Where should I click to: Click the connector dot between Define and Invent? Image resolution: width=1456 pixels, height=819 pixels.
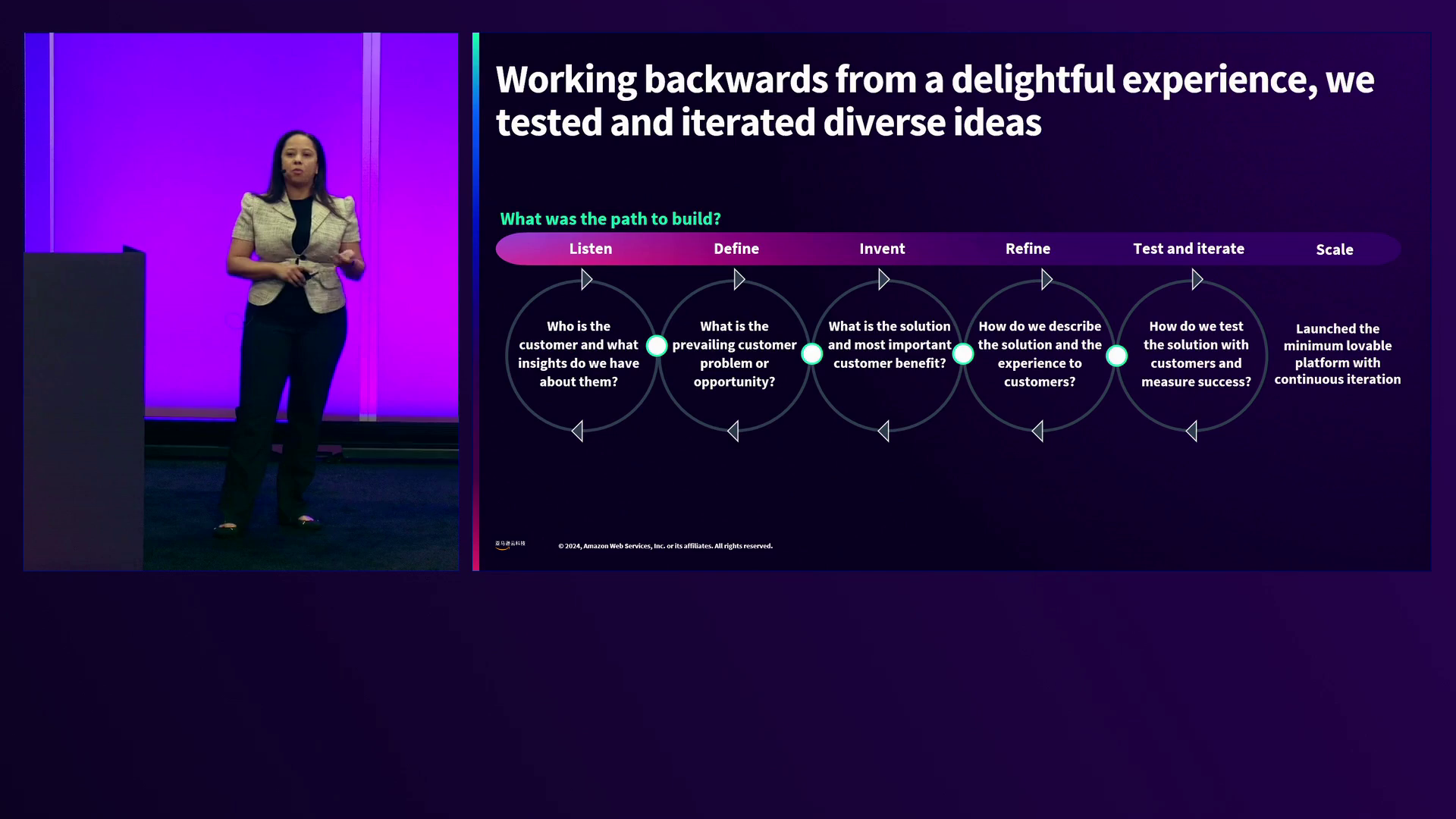tap(811, 353)
